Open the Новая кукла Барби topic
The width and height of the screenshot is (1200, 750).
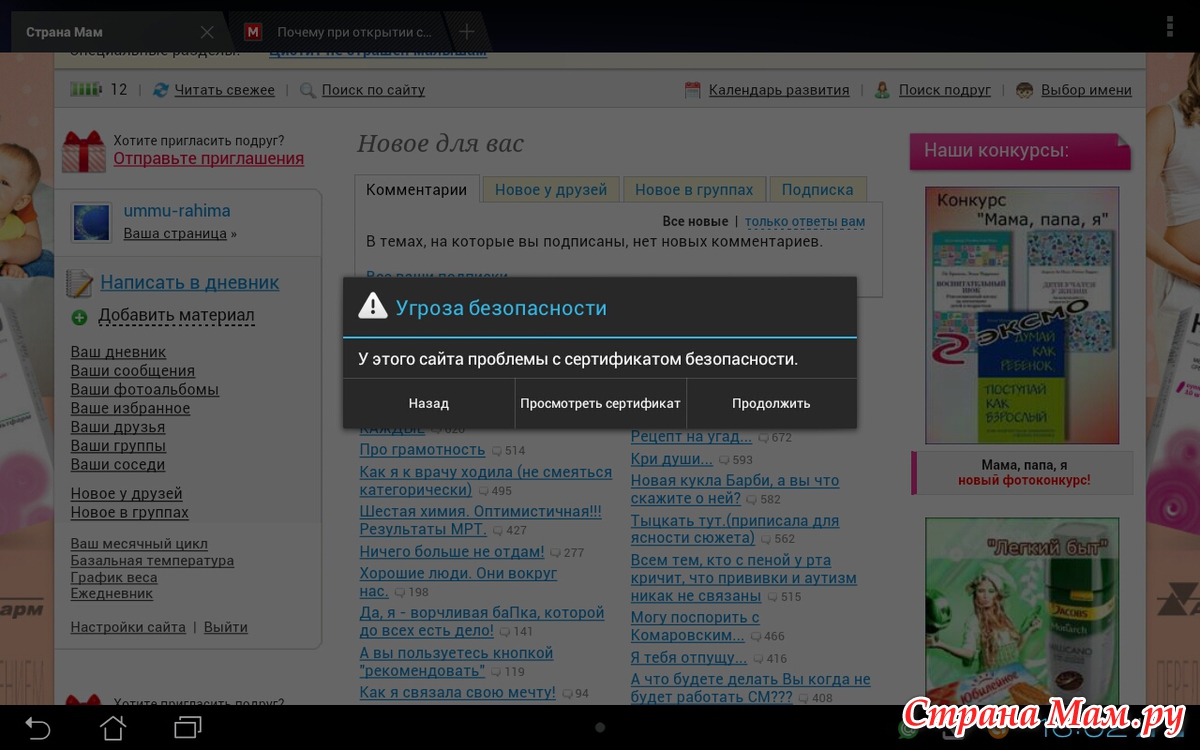pyautogui.click(x=735, y=489)
